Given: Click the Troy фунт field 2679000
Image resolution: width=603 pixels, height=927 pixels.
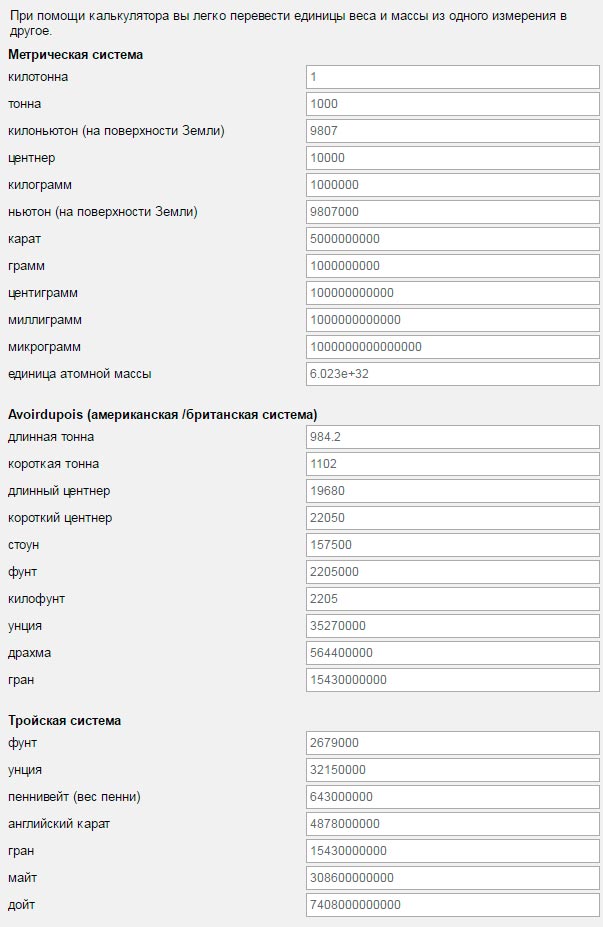Looking at the screenshot, I should point(453,743).
